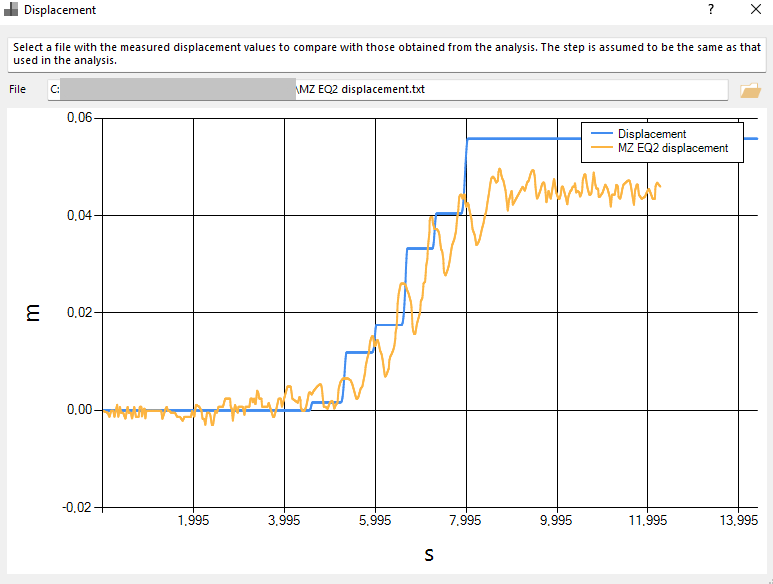Close the Displacement dialog
This screenshot has width=773, height=584.
(756, 9)
